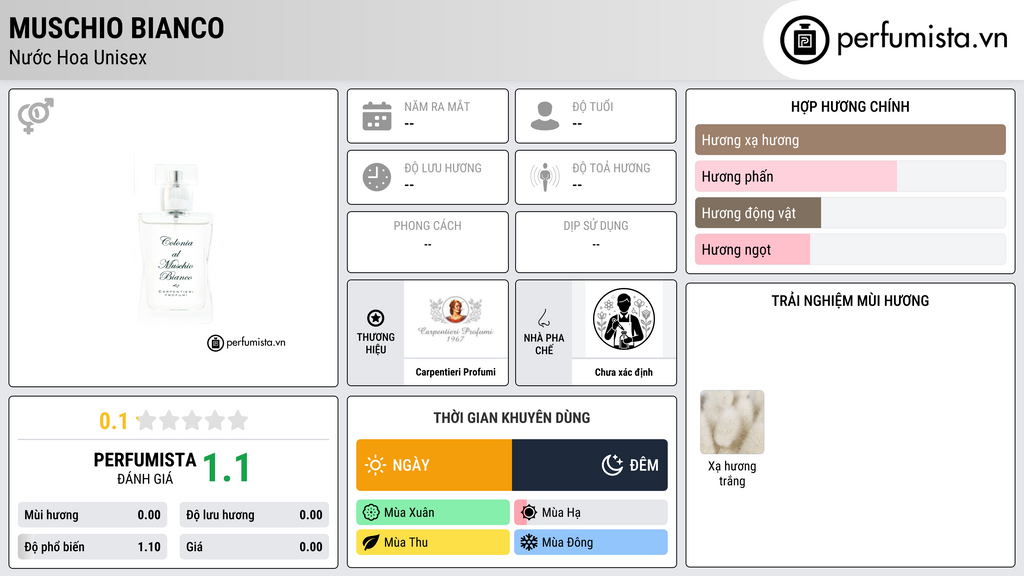
Task: Click the NHÀ PHA CHẾ label
Action: pos(543,344)
